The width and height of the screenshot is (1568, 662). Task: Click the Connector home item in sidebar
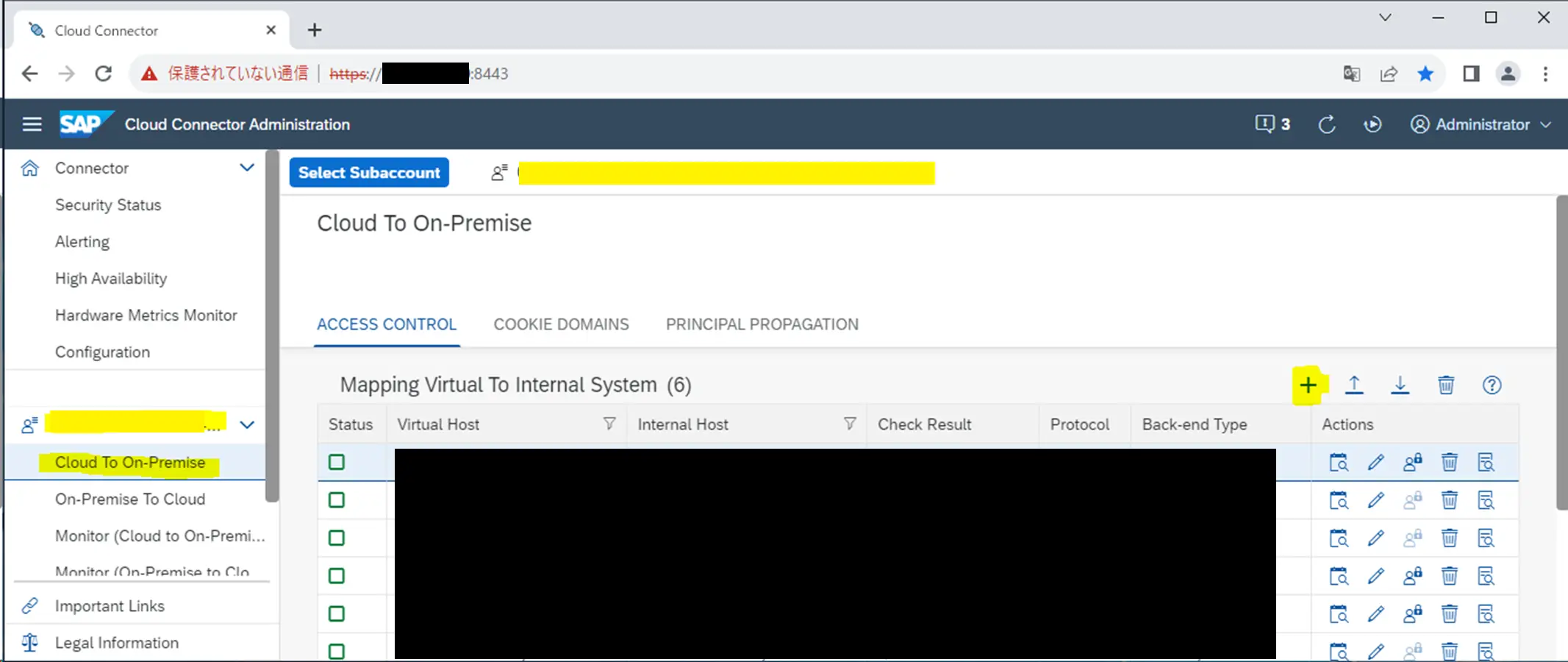(x=92, y=168)
